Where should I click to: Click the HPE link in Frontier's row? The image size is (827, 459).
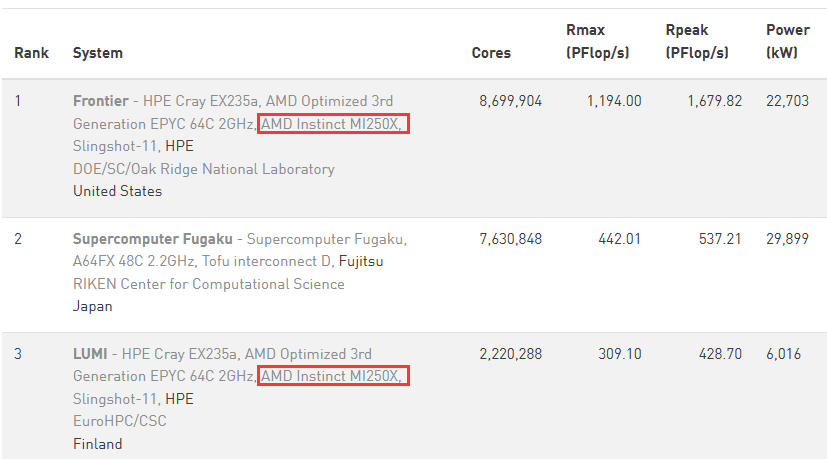179,147
